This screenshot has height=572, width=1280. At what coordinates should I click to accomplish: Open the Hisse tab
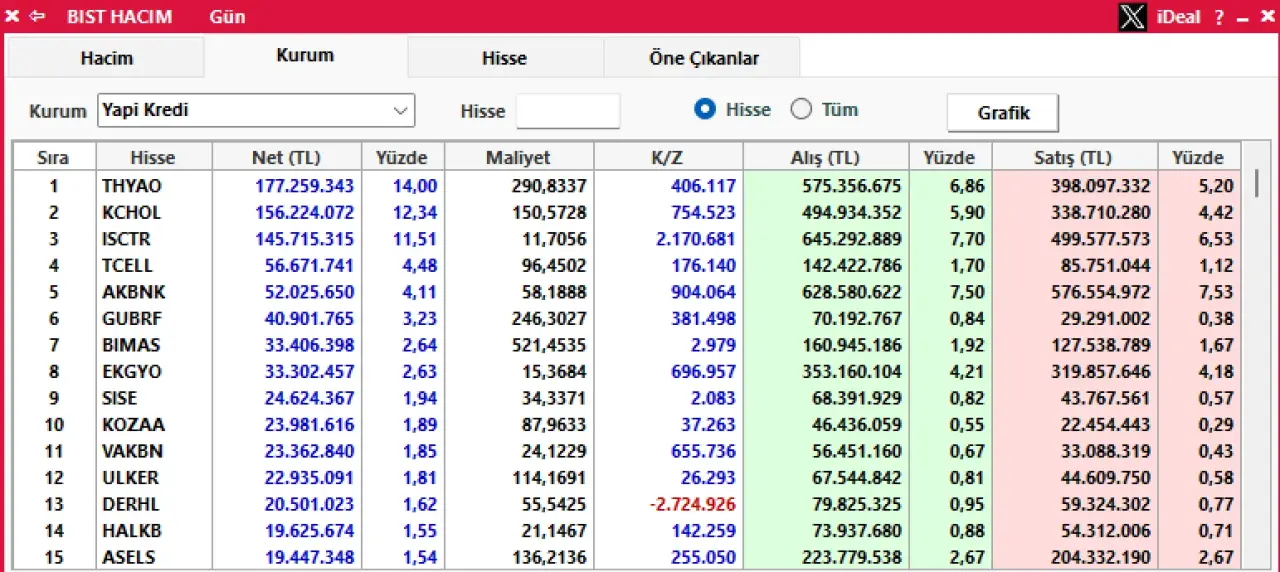pos(504,58)
